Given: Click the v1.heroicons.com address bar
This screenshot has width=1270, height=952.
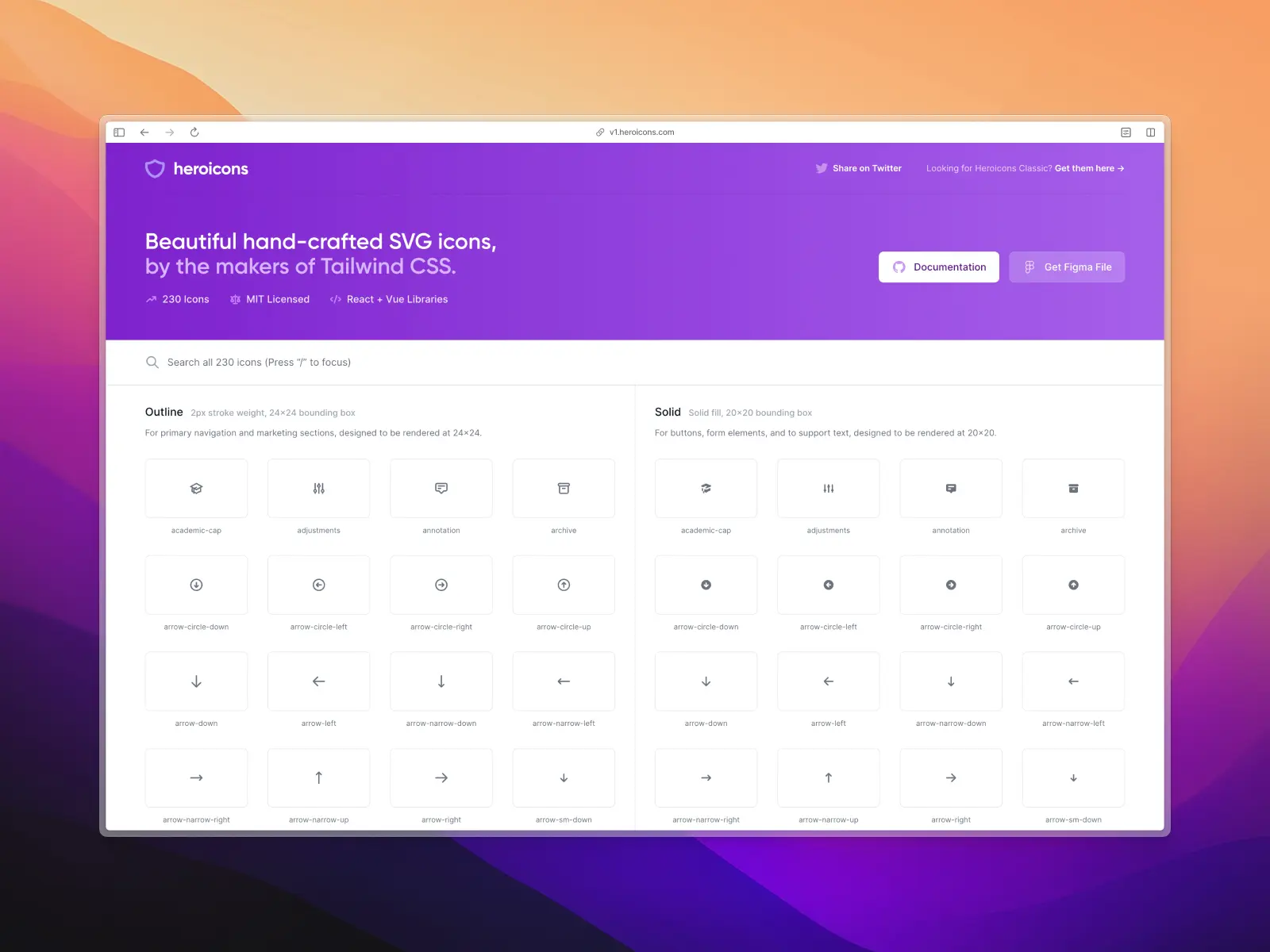Looking at the screenshot, I should coord(635,132).
